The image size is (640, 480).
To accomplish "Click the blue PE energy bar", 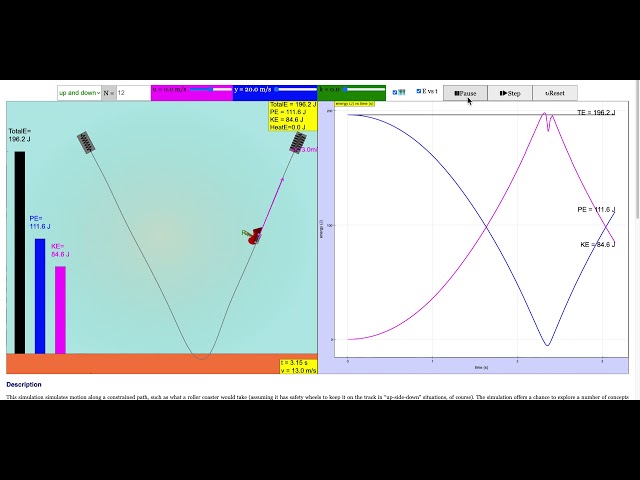I will point(40,296).
